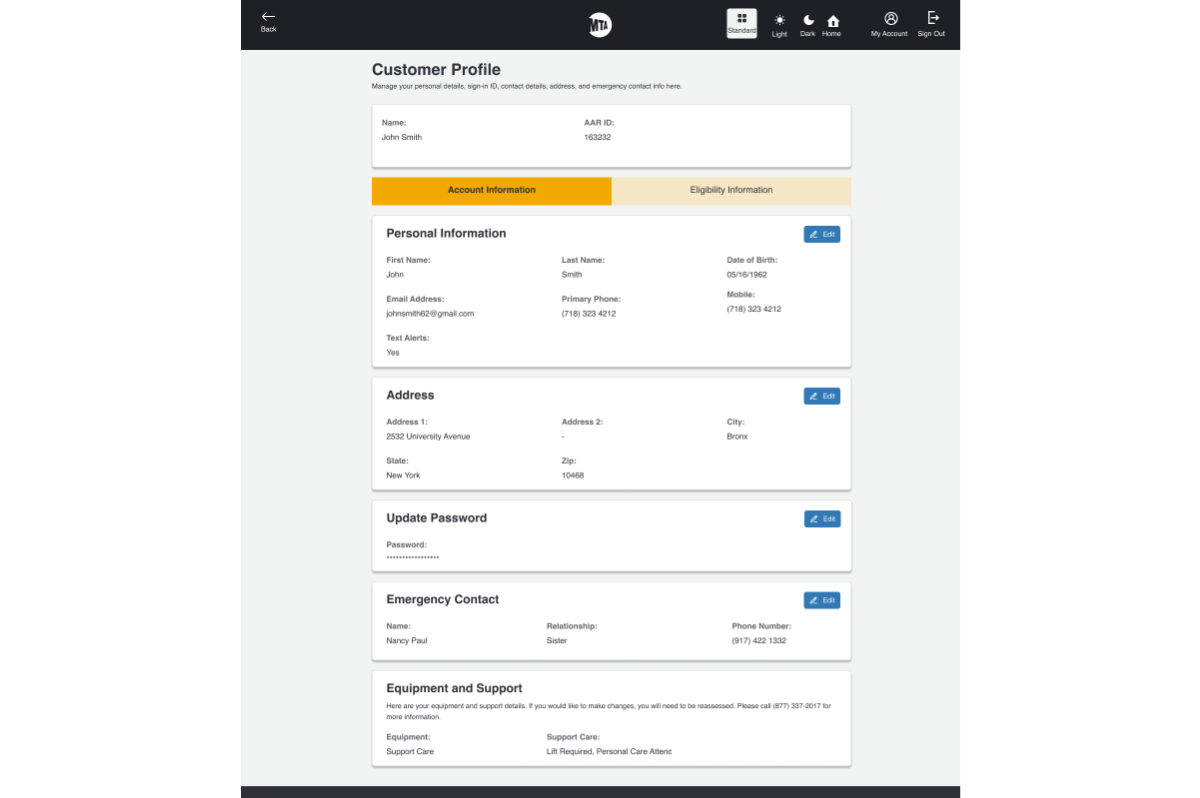Select the Account Information tab
The image size is (1200, 798).
[x=491, y=190]
